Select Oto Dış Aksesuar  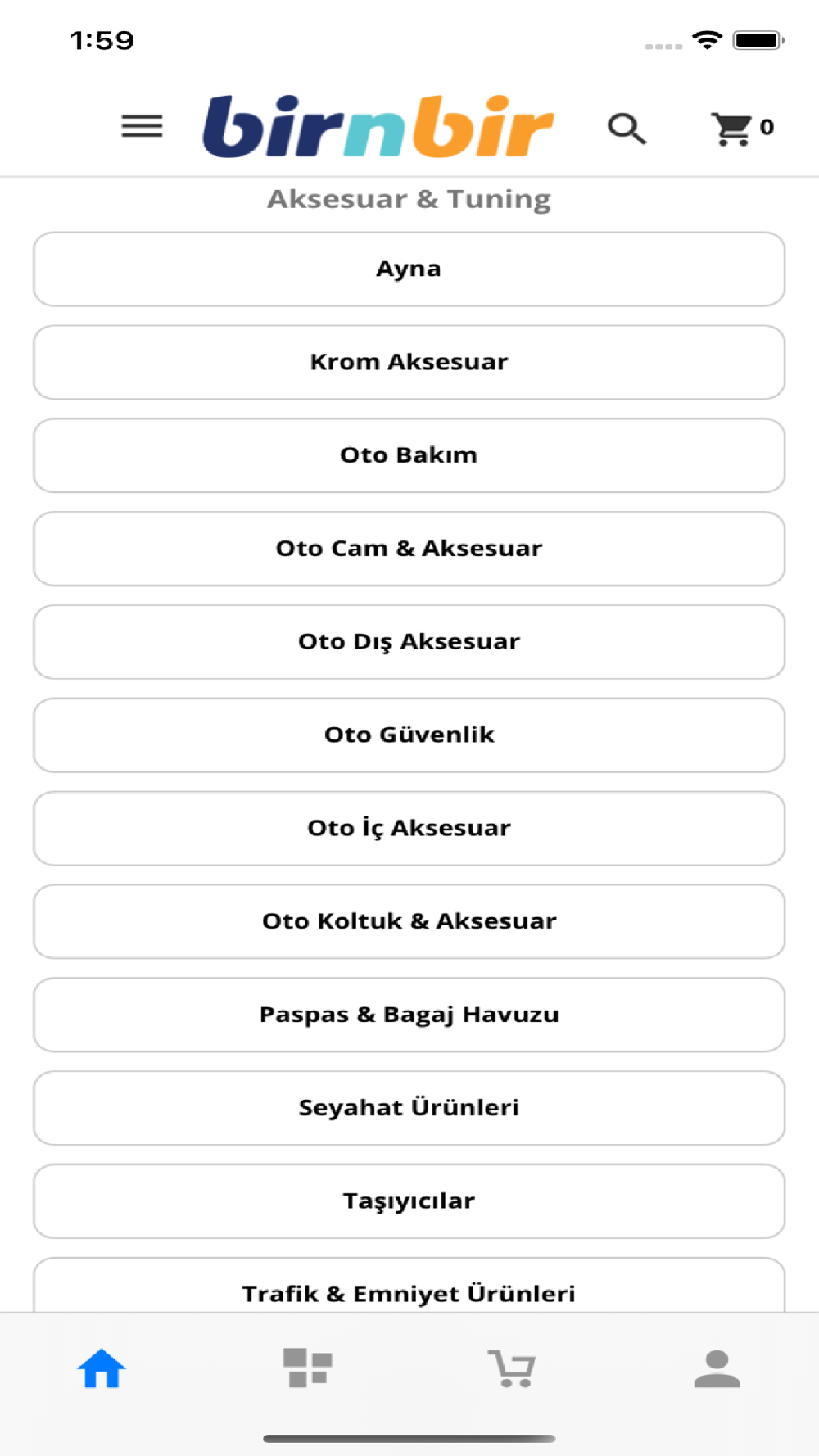409,642
